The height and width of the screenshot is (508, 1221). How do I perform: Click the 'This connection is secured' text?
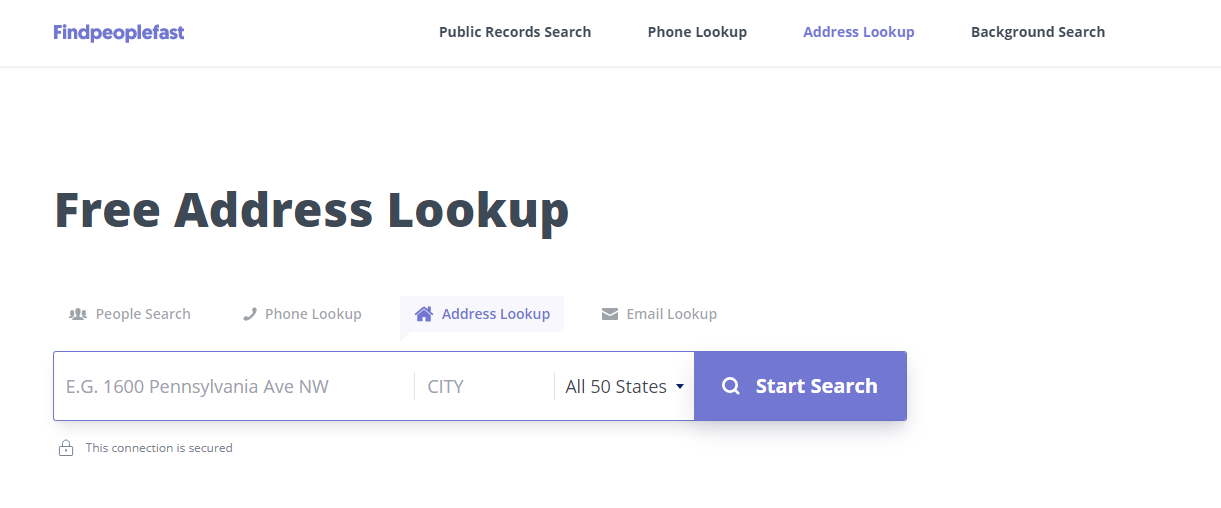pyautogui.click(x=159, y=448)
